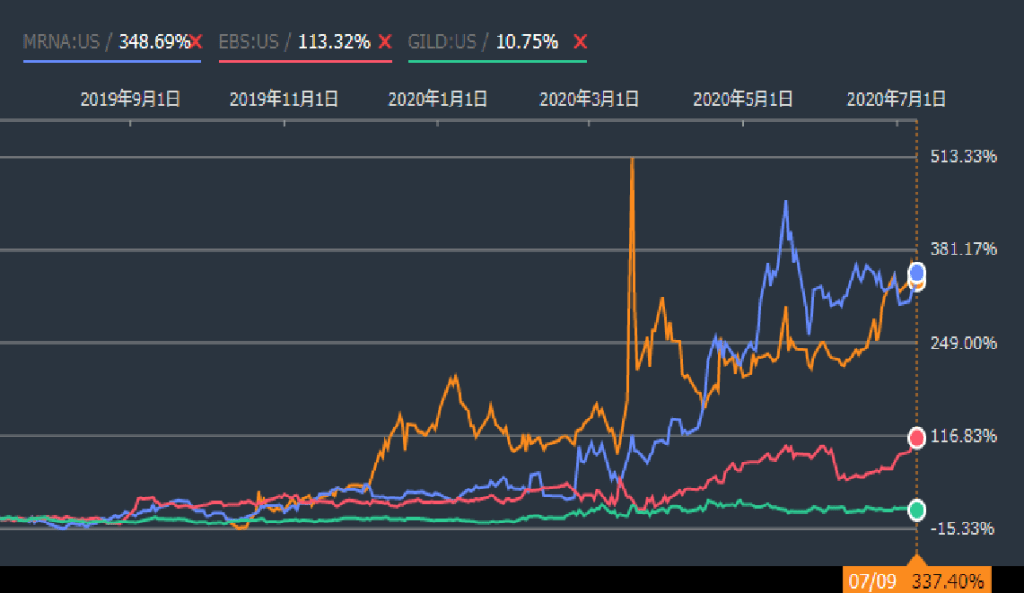Screen dimensions: 1024x593
Task: Click the orange crosshair triangle above 07/09
Action: [x=916, y=560]
